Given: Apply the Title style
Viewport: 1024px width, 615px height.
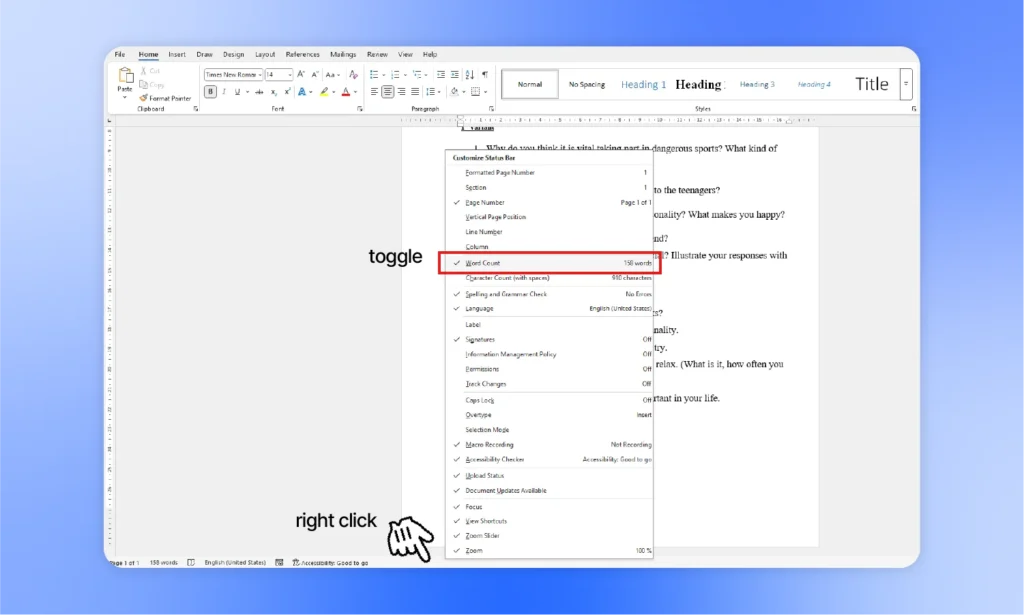Looking at the screenshot, I should [x=872, y=84].
